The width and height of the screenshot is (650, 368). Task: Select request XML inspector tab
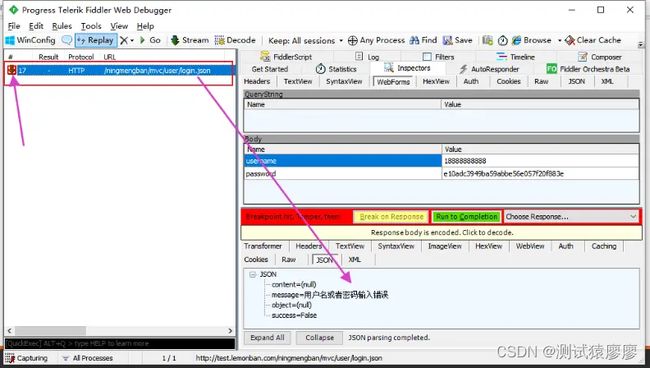607,82
